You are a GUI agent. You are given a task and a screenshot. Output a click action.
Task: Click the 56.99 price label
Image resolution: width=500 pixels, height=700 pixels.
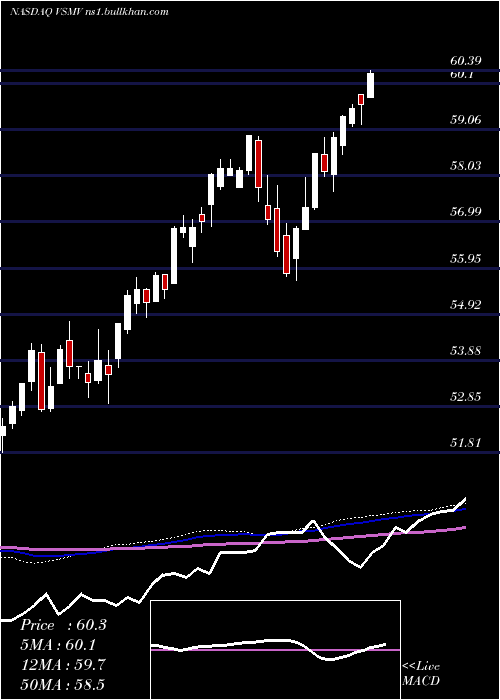tap(467, 212)
